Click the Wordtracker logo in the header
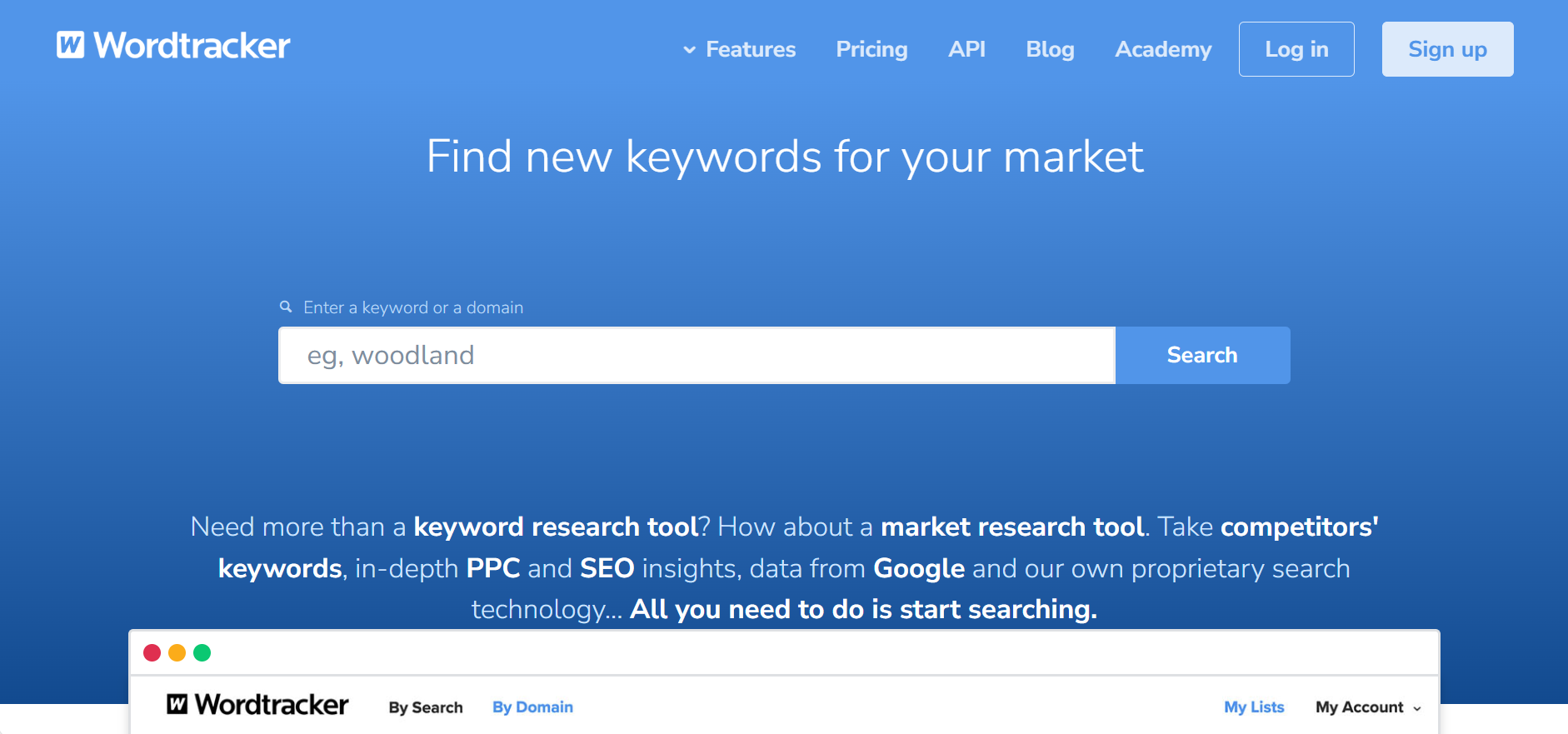This screenshot has height=734, width=1568. [x=173, y=46]
